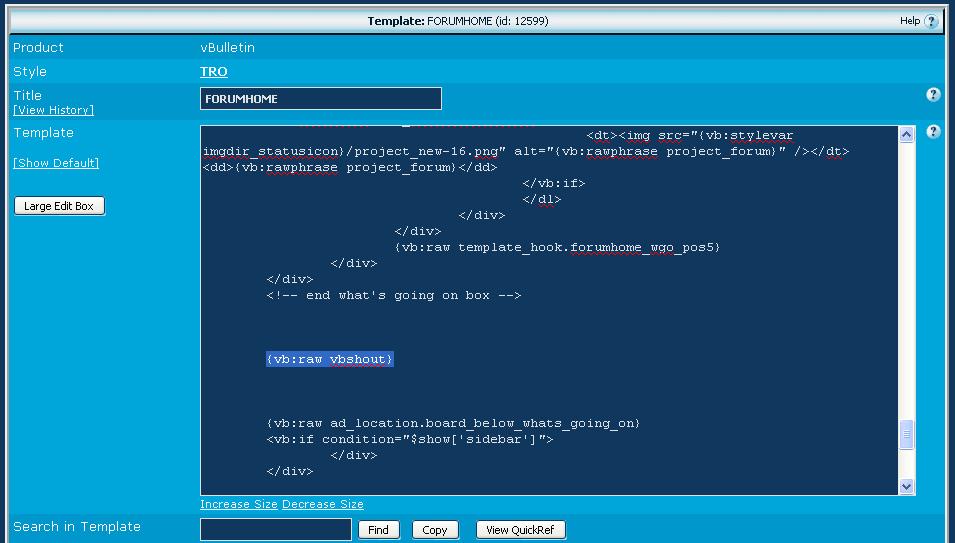Click the template scrollbar down arrow

pos(906,486)
